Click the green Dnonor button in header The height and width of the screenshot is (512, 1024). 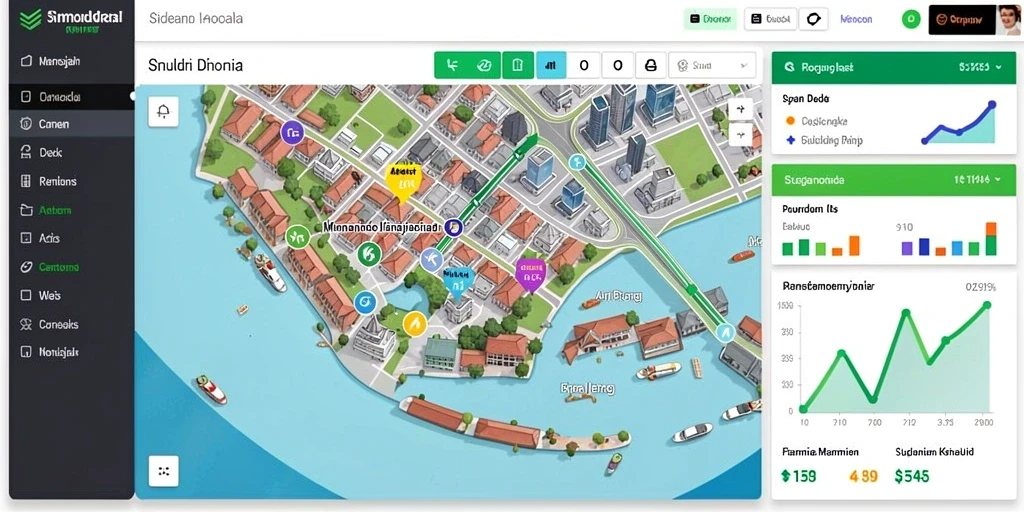[x=710, y=20]
